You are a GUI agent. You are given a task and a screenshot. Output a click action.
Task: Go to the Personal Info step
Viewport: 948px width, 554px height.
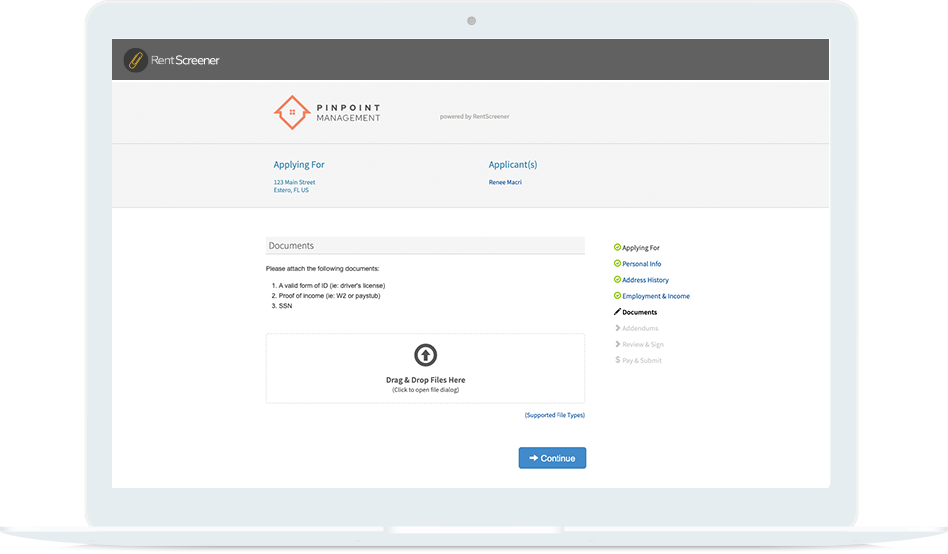pos(641,264)
